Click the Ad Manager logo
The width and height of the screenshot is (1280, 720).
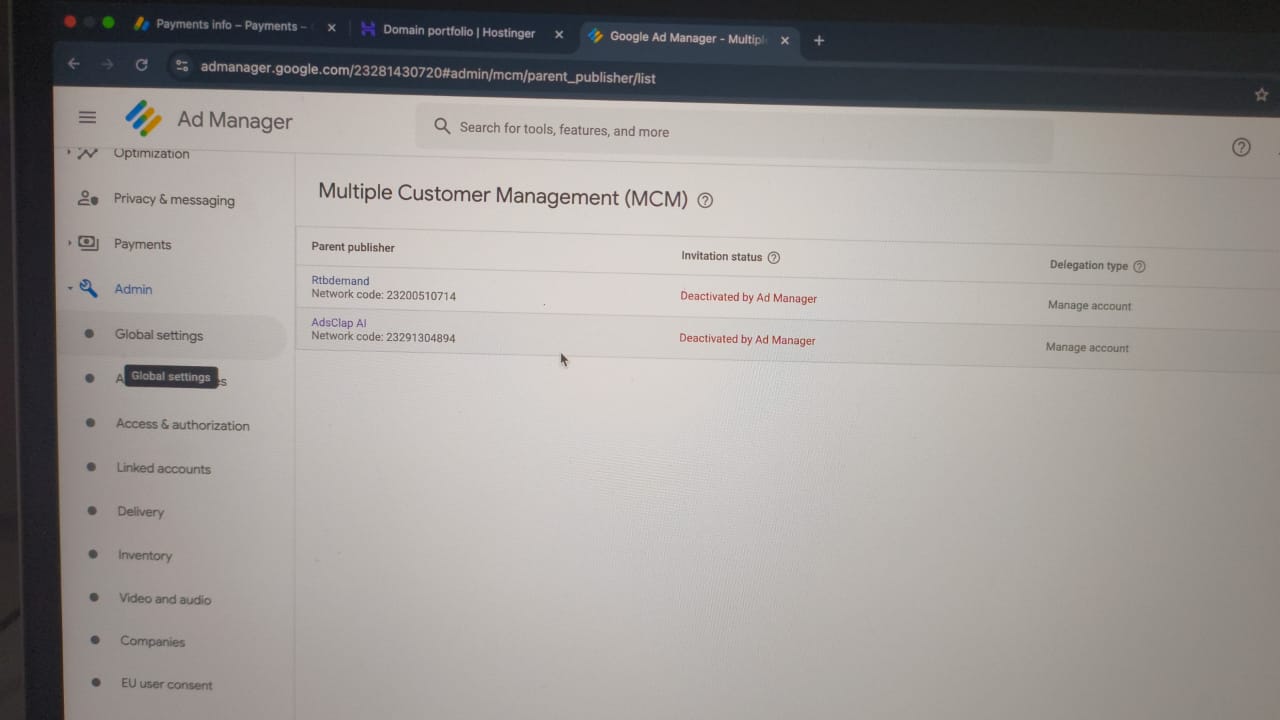coord(144,119)
